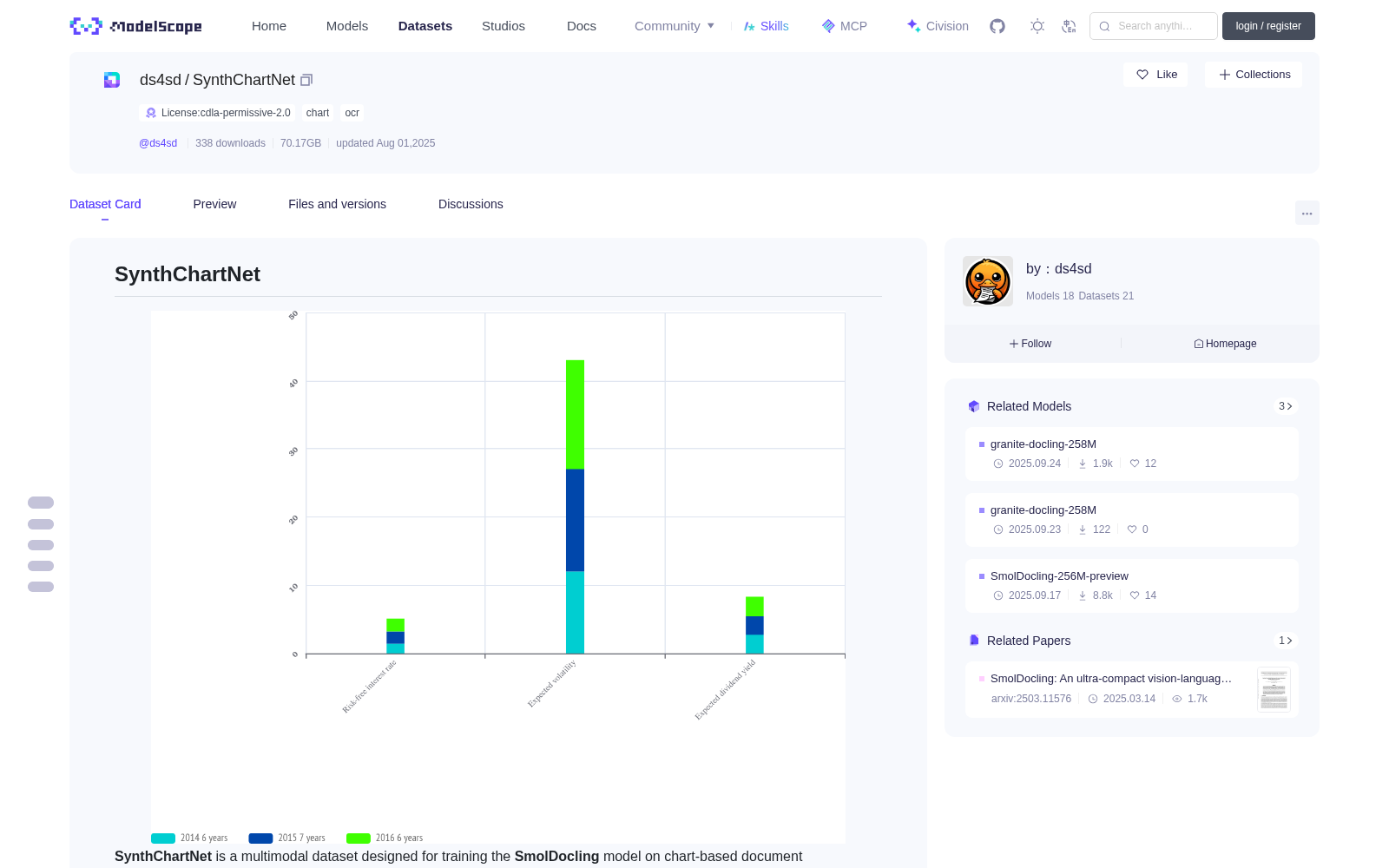Image resolution: width=1389 pixels, height=868 pixels.
Task: Click the ModelScope logo
Action: click(x=136, y=26)
